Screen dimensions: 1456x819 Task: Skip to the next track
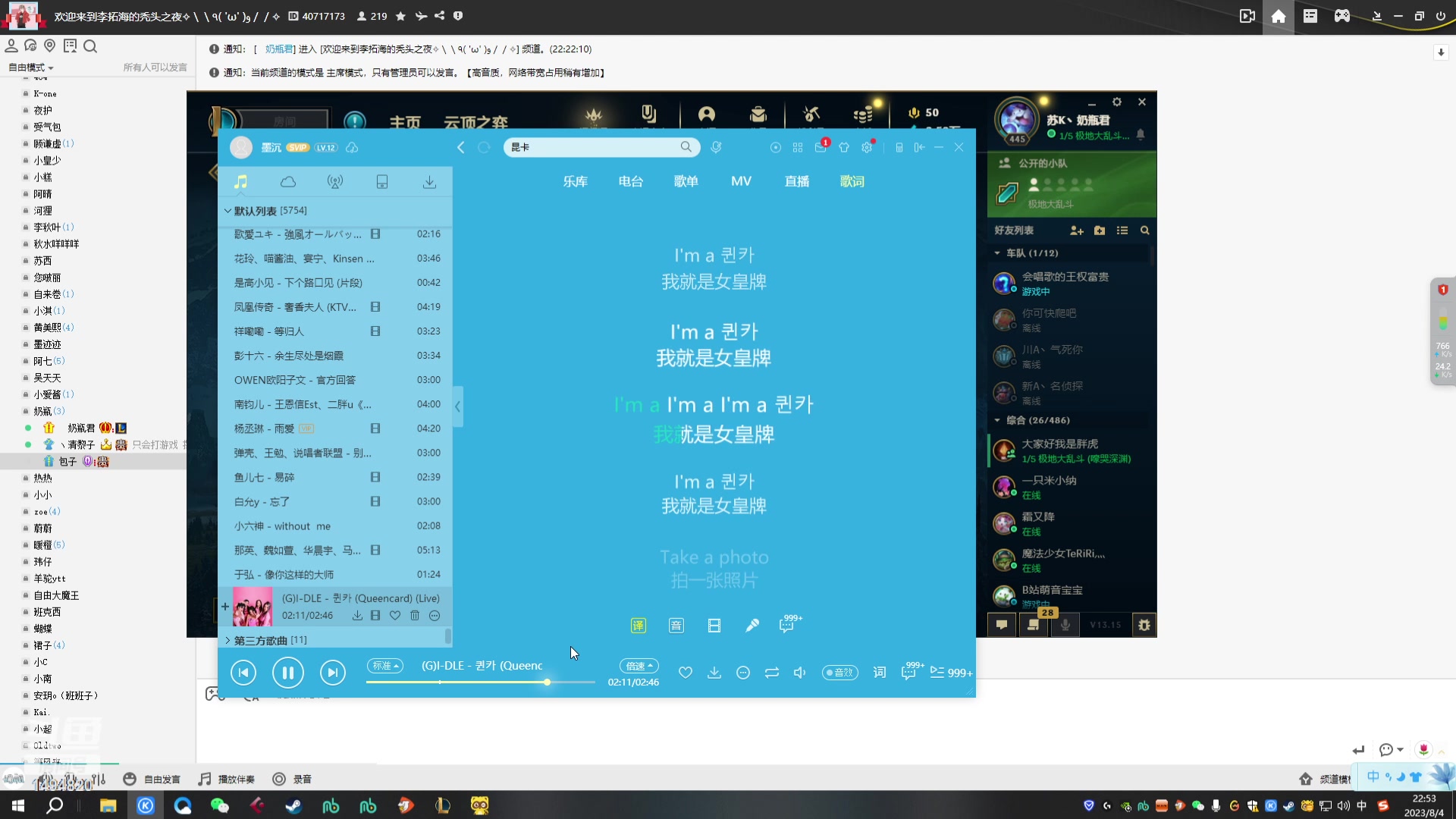tap(333, 673)
